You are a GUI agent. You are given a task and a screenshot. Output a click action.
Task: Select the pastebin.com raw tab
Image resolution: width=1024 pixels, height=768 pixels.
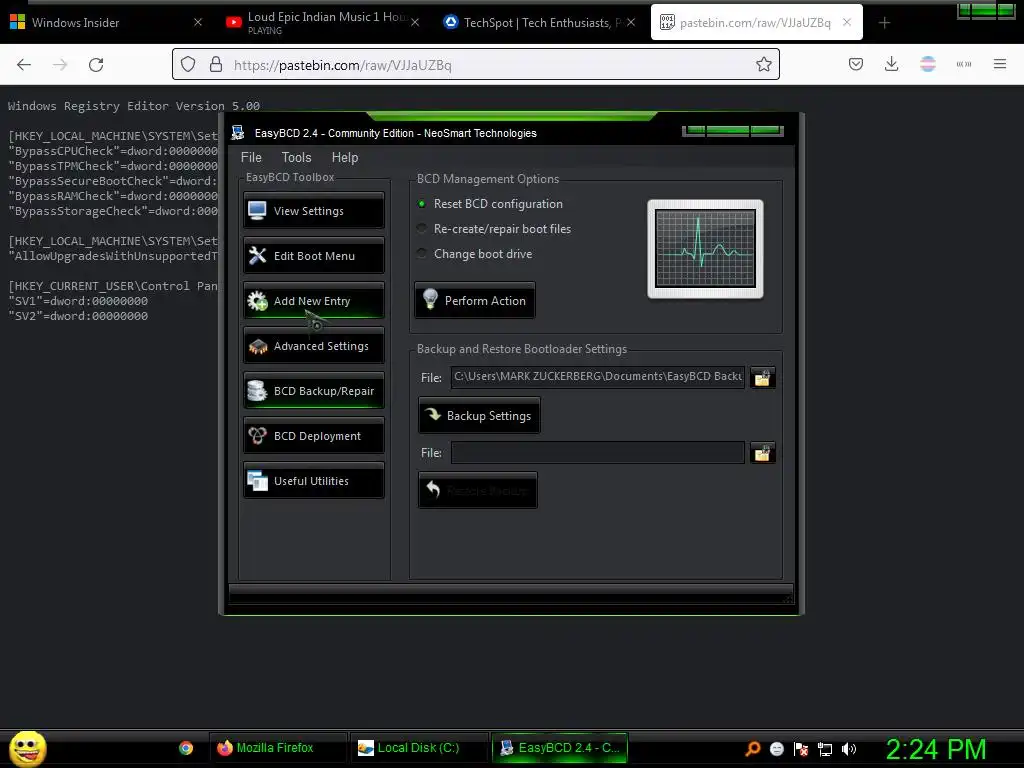pyautogui.click(x=756, y=22)
